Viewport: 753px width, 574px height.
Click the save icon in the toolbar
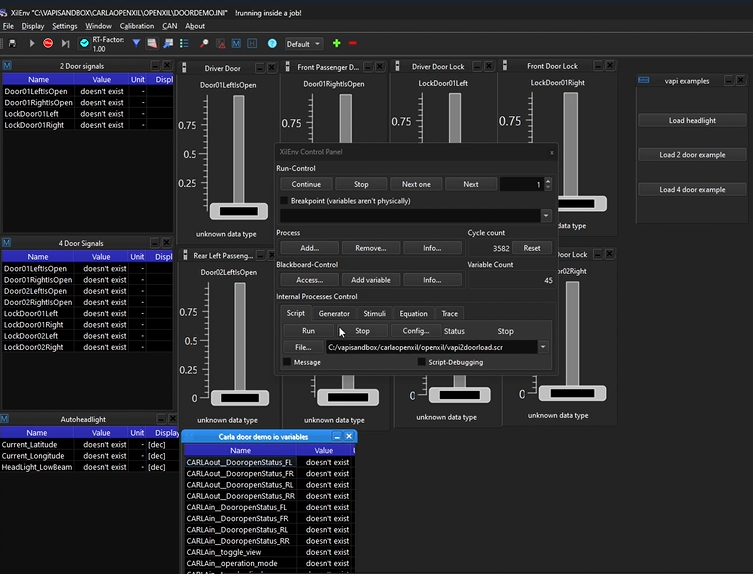point(11,44)
